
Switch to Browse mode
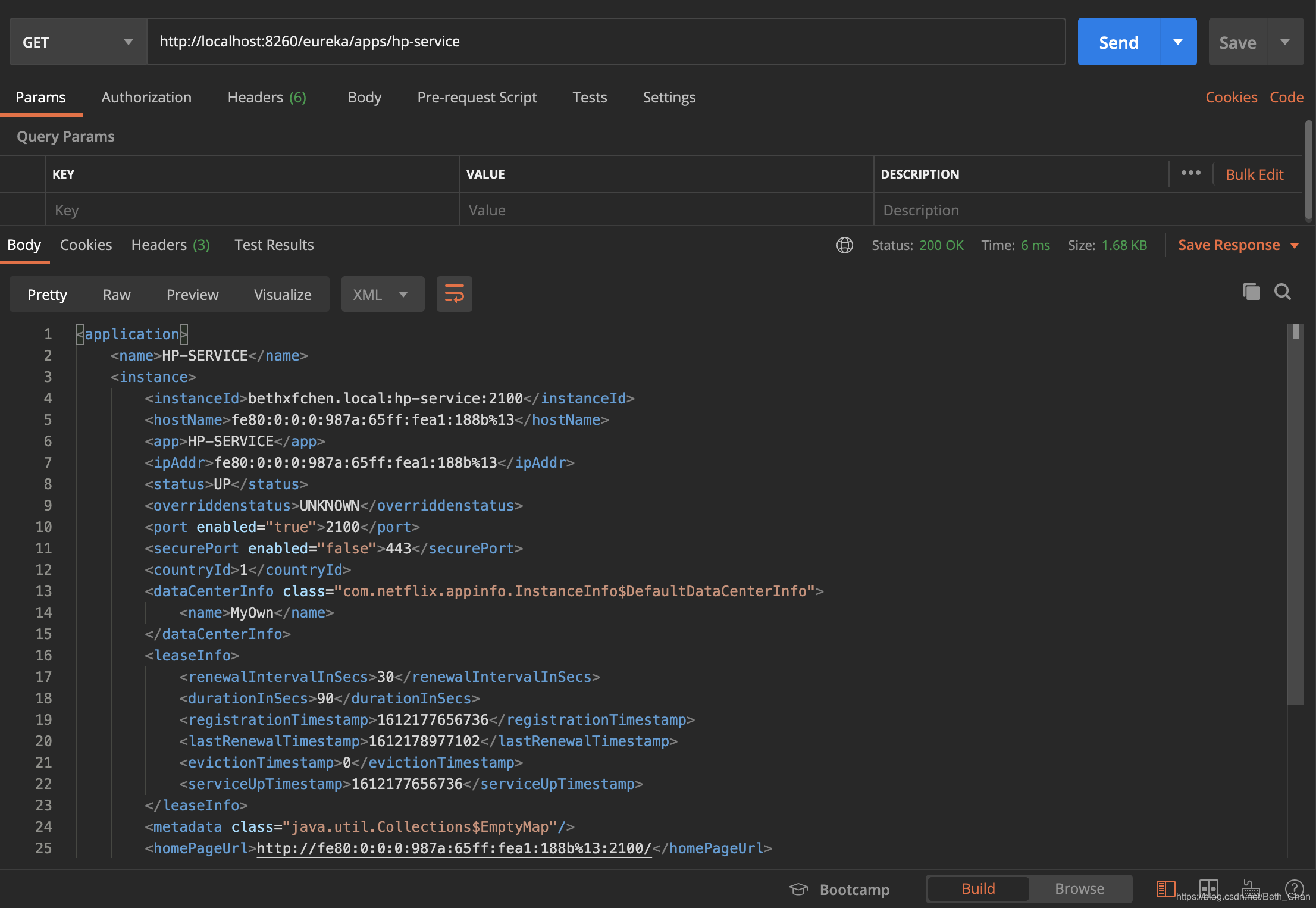tap(1079, 888)
